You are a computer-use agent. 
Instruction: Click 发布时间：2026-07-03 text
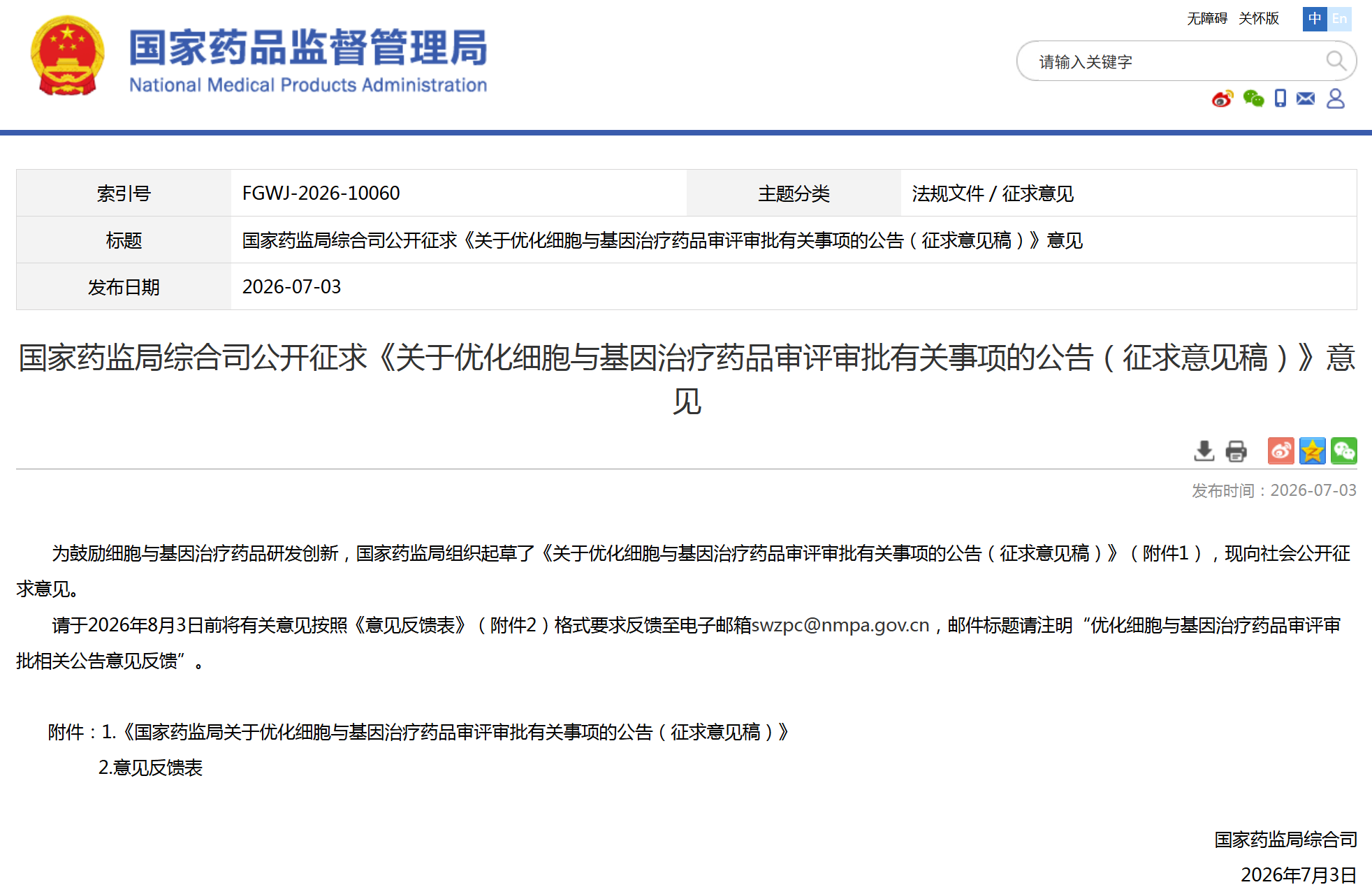[1274, 490]
